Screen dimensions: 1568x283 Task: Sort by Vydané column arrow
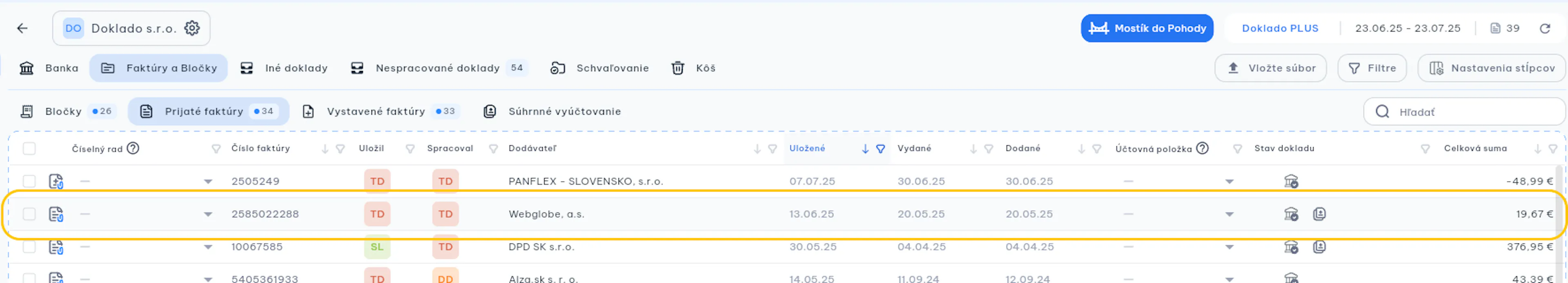973,149
